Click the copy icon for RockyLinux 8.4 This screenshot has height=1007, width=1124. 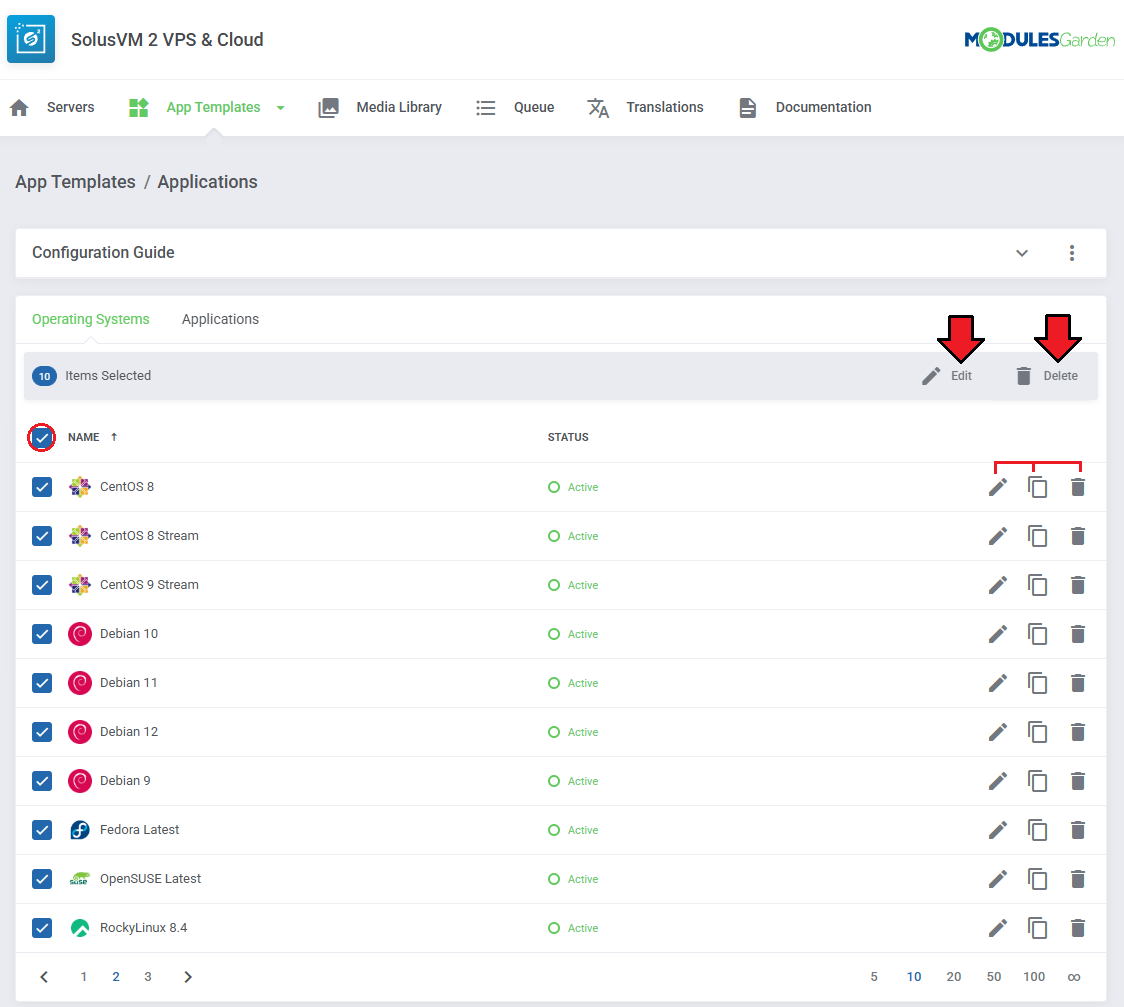pos(1038,928)
